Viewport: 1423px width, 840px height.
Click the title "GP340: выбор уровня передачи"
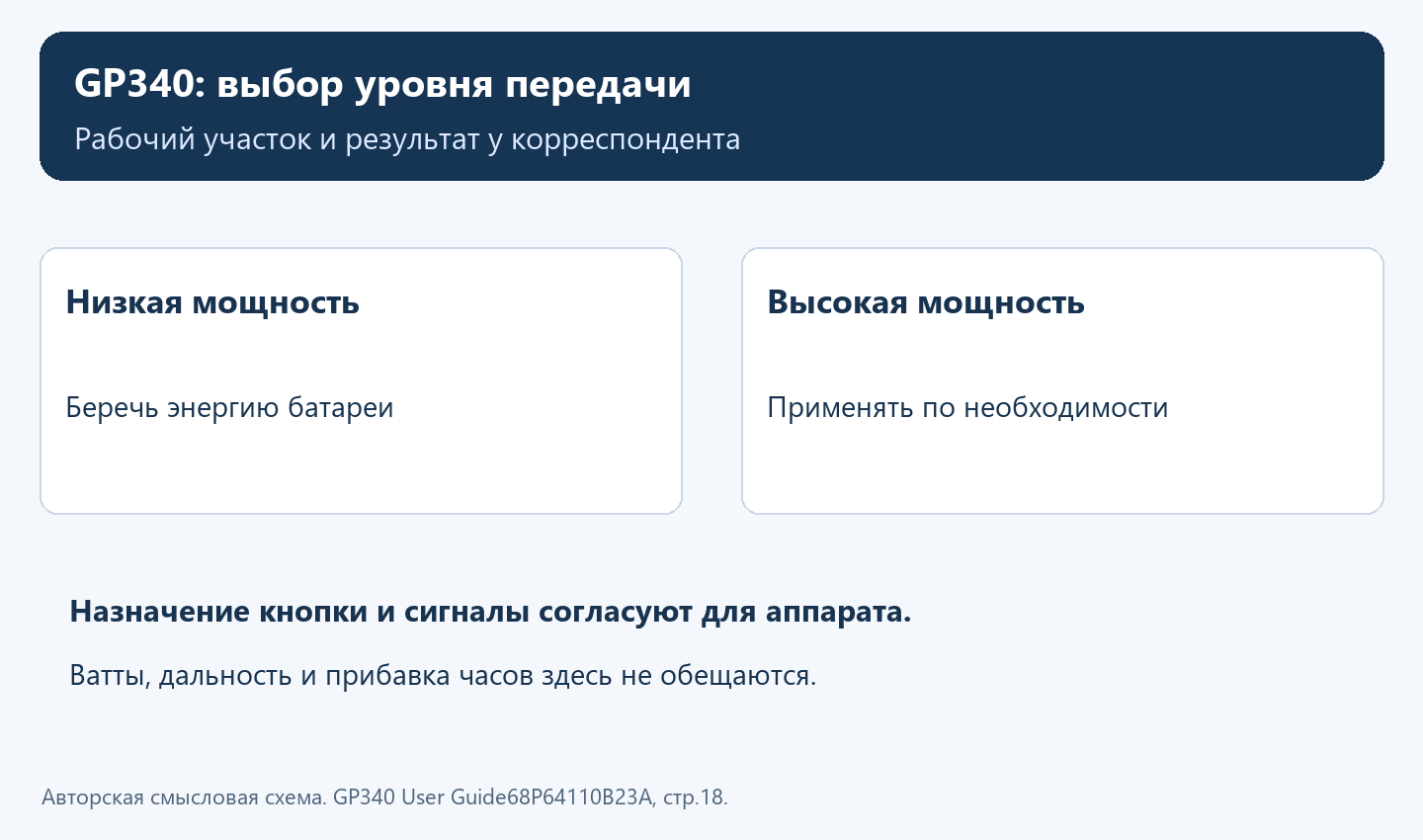(382, 84)
